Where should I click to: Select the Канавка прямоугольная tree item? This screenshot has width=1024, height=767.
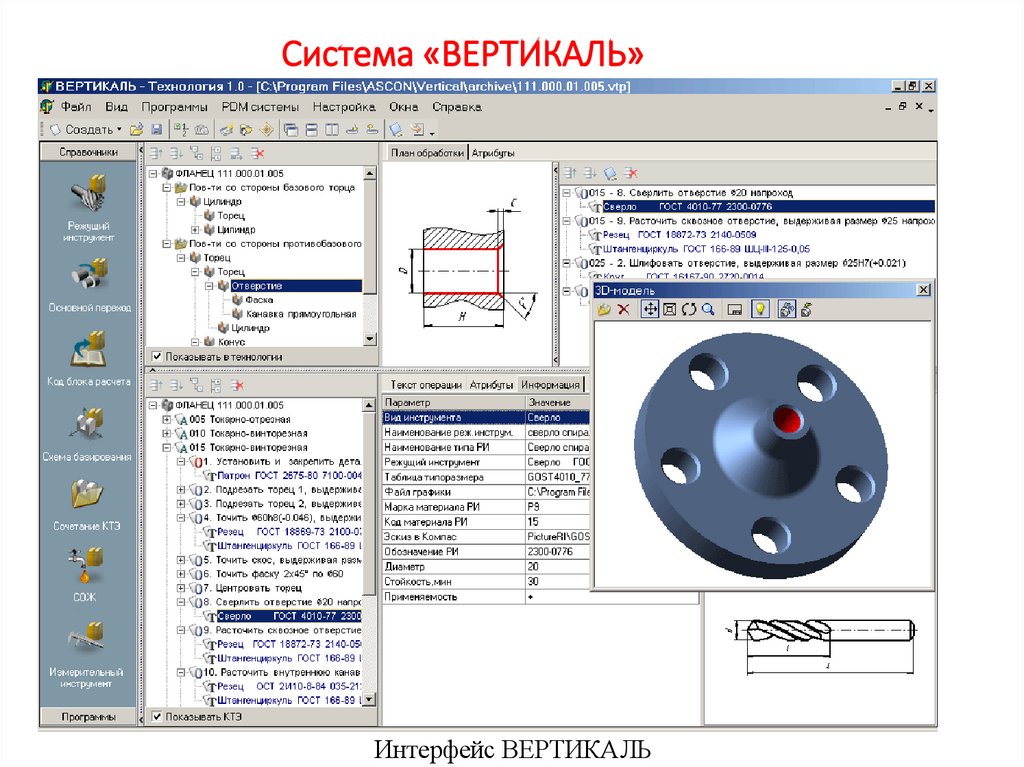point(301,314)
